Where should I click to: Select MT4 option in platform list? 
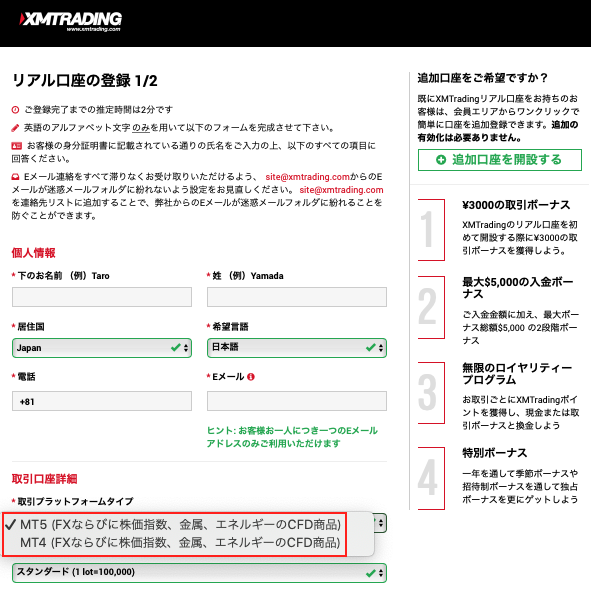pos(180,543)
